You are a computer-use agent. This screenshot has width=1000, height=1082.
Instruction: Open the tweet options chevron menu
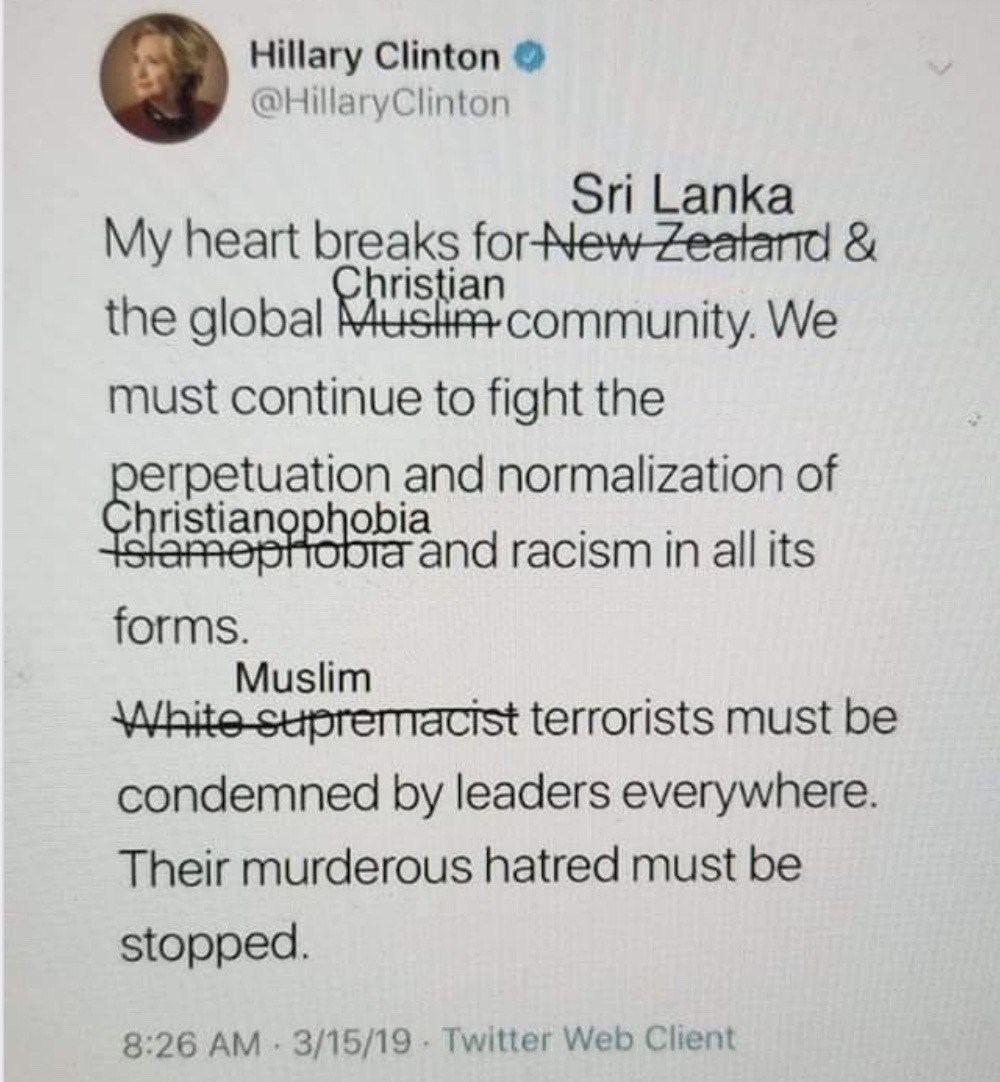click(939, 68)
